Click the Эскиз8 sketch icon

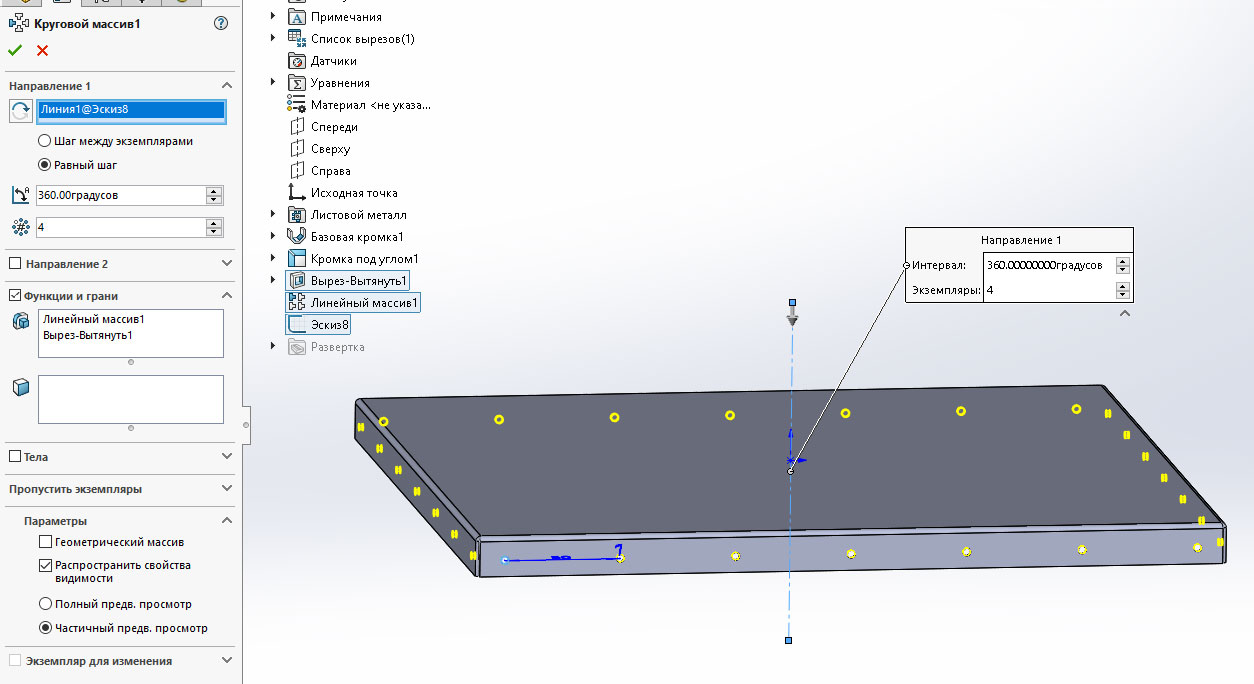click(297, 325)
